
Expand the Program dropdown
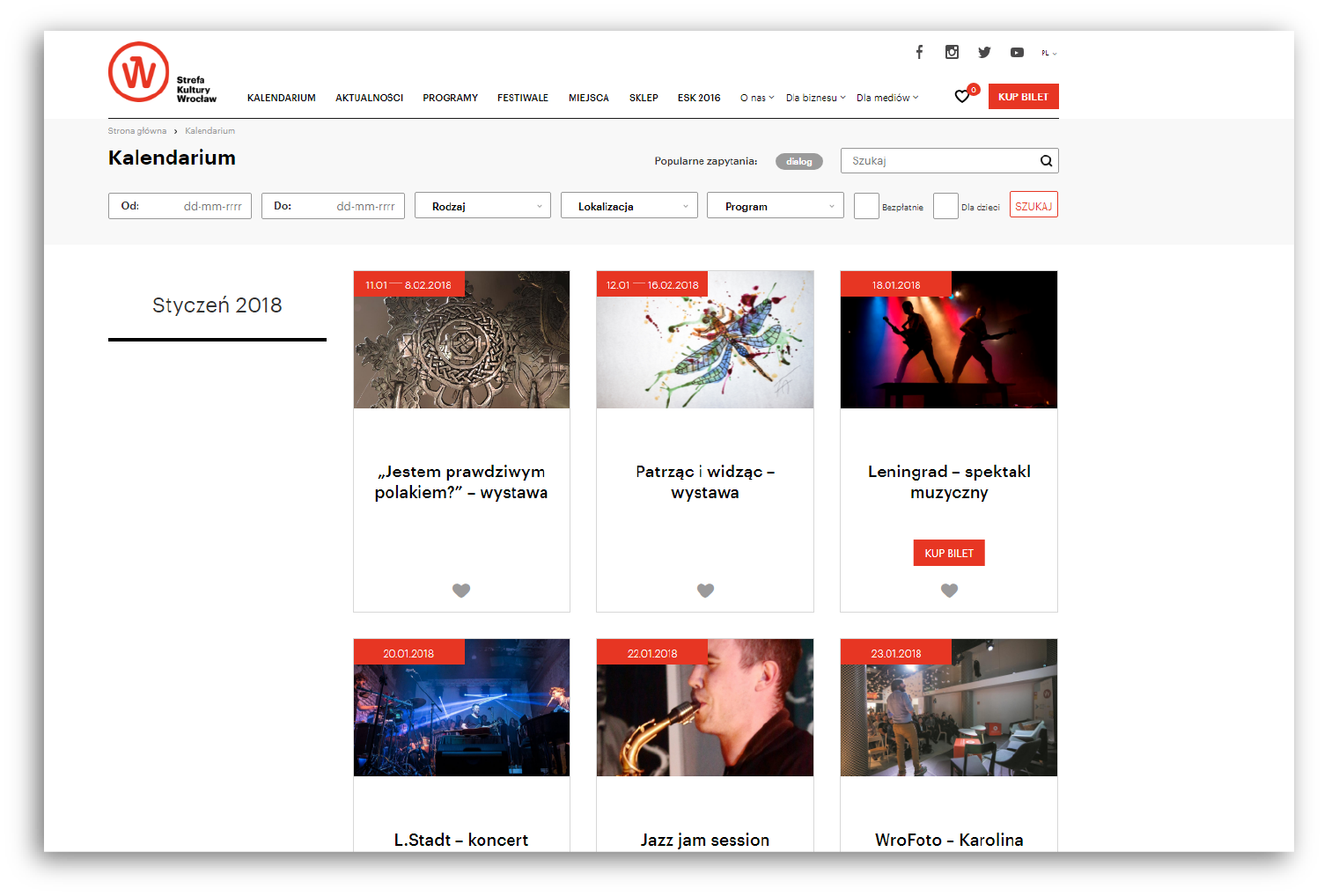click(x=776, y=206)
